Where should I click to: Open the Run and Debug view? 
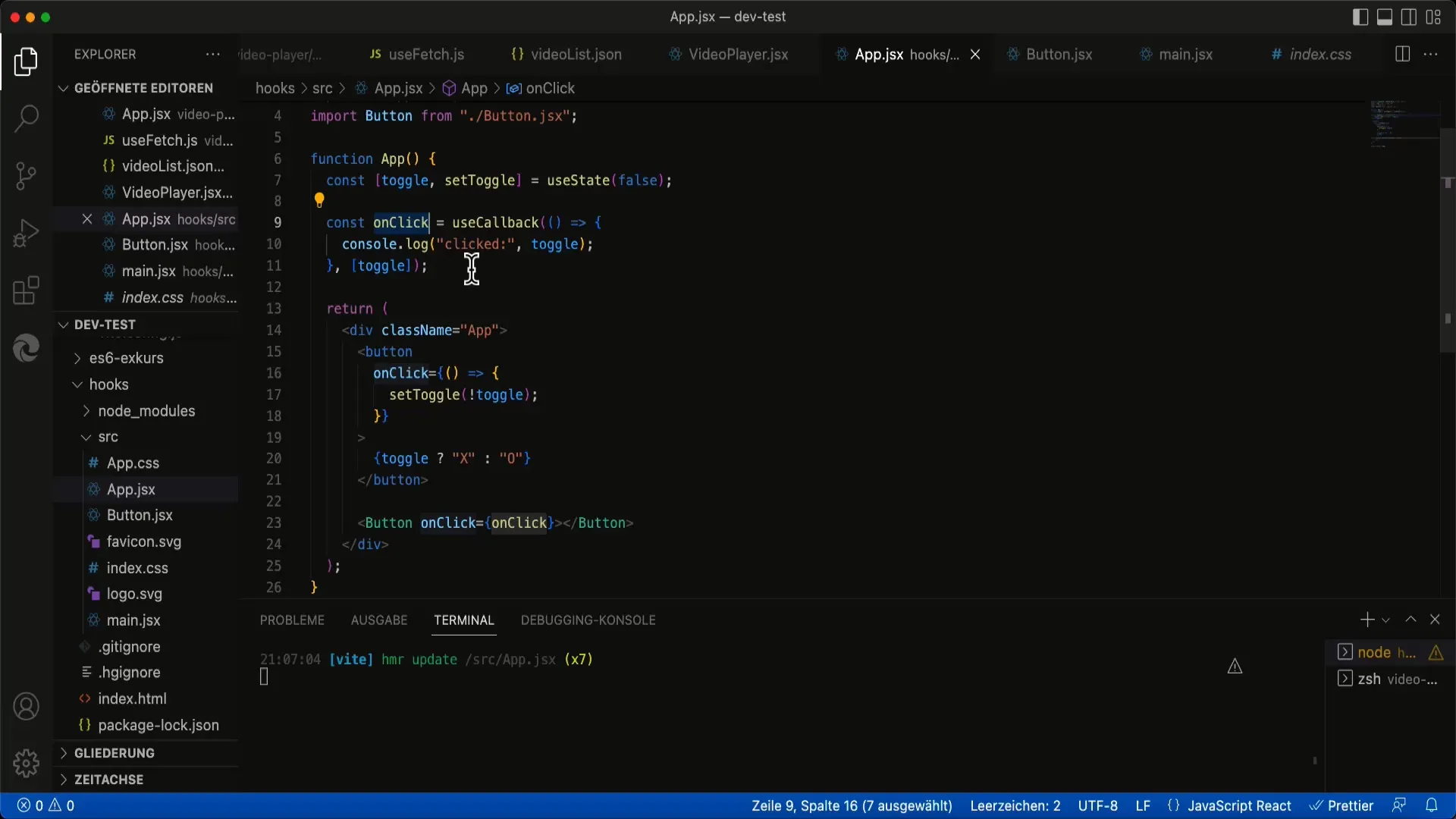[26, 233]
